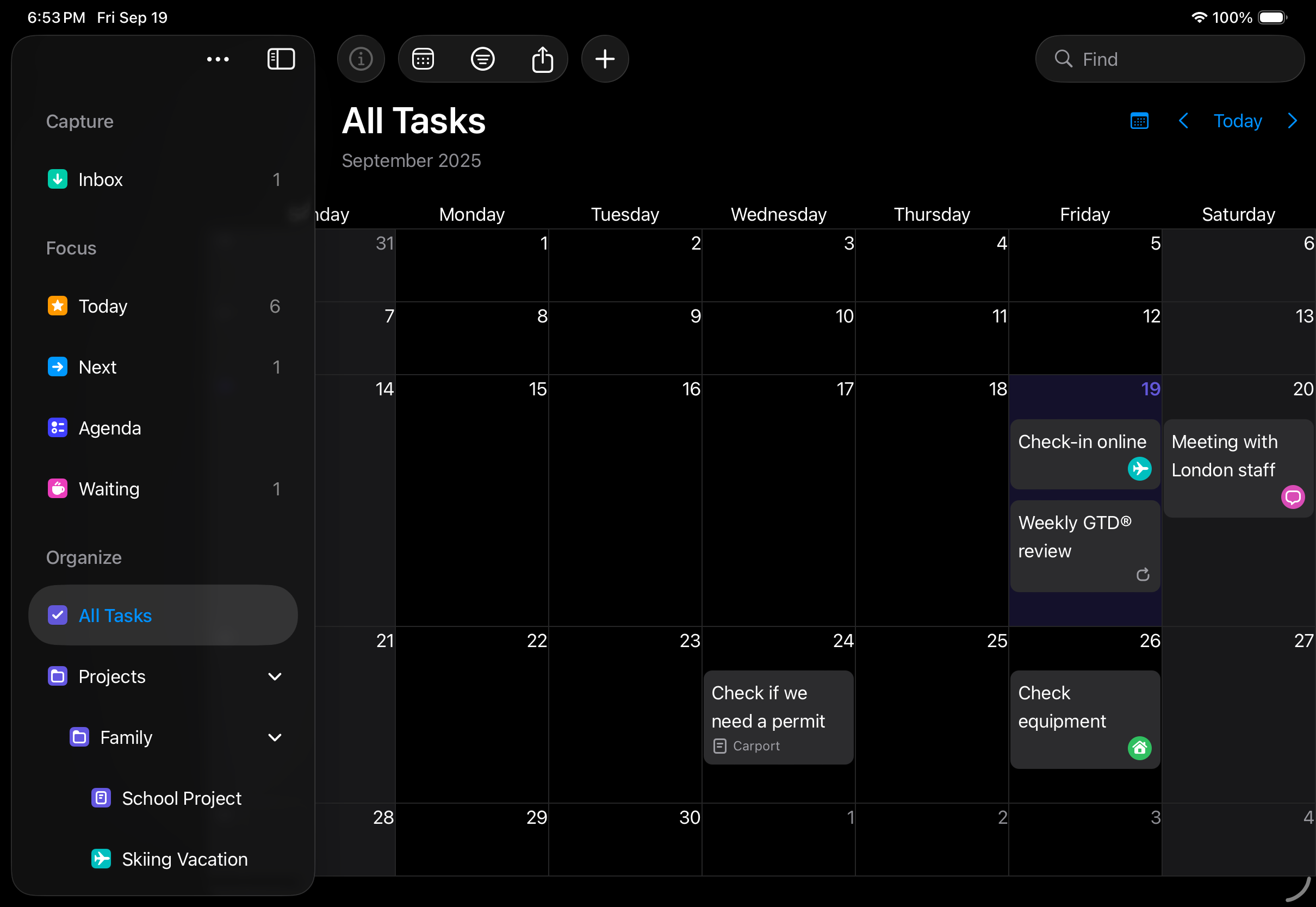Viewport: 1316px width, 907px height.
Task: Click the info circle icon
Action: [361, 59]
